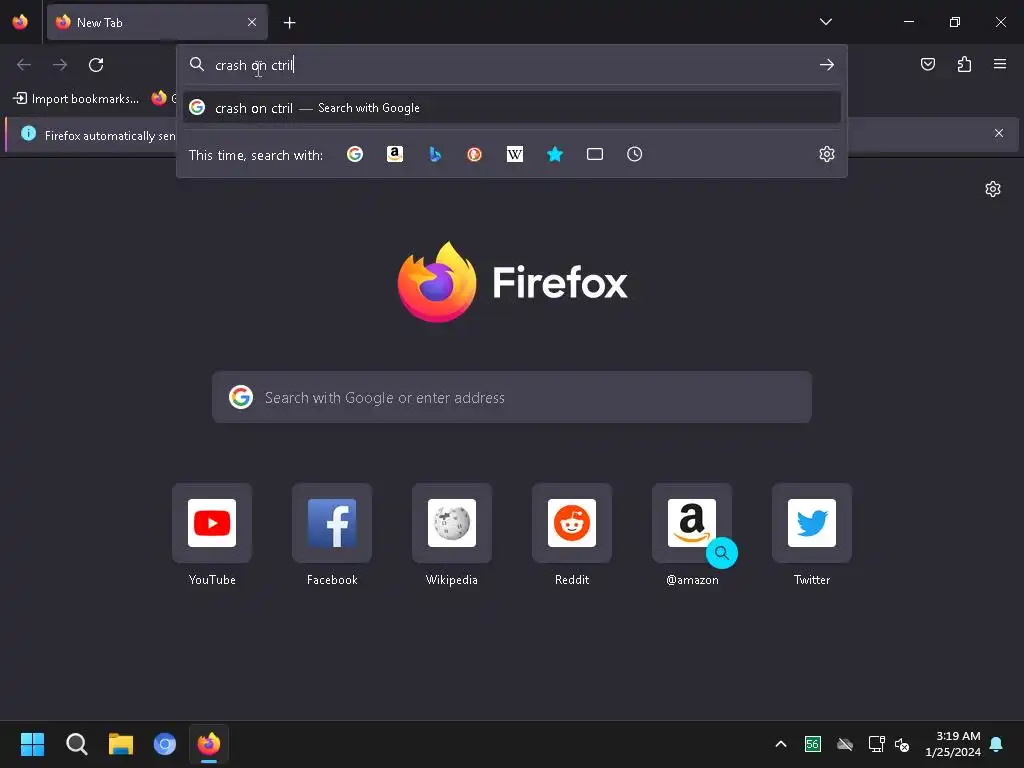Save to Pocket using the toolbar icon
Image resolution: width=1024 pixels, height=768 pixels.
928,64
